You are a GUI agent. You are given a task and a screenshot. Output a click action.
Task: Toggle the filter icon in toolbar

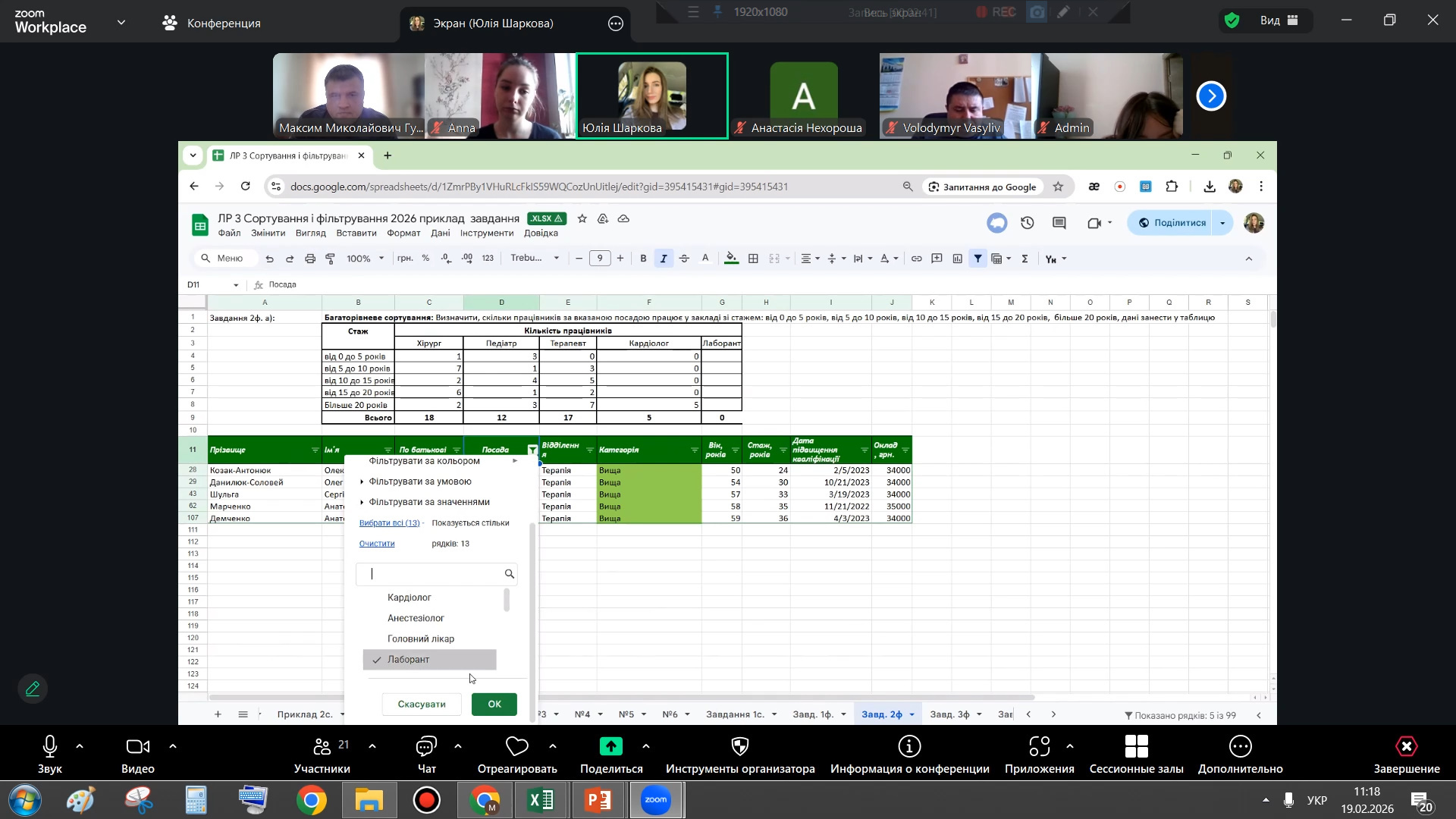(x=978, y=259)
